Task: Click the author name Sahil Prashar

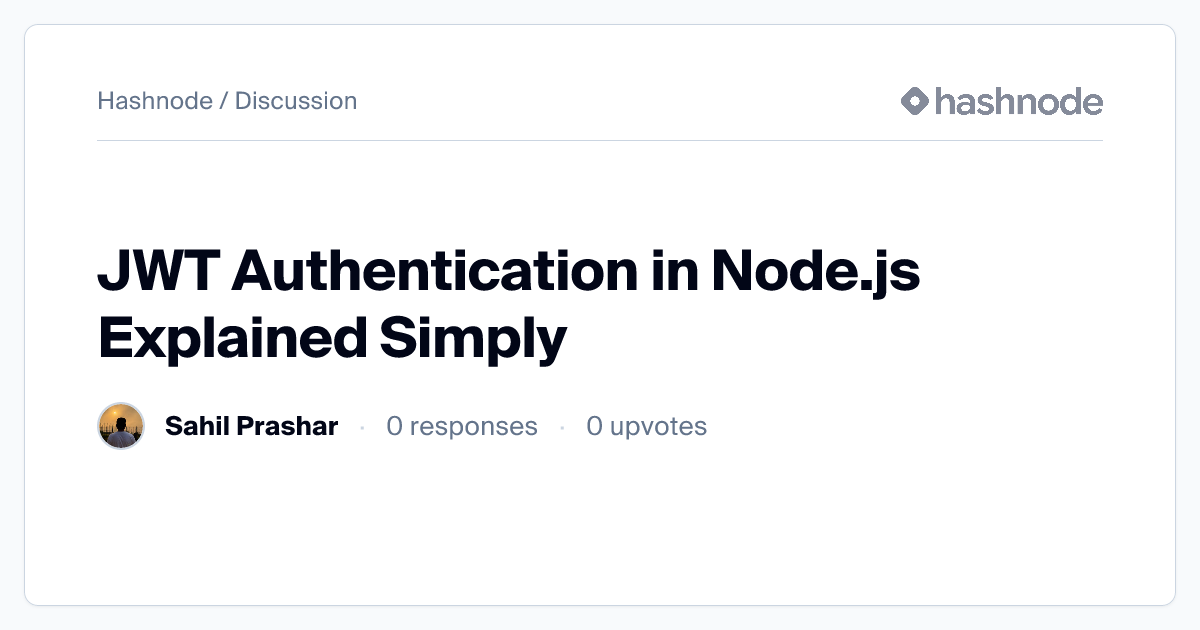Action: click(251, 426)
